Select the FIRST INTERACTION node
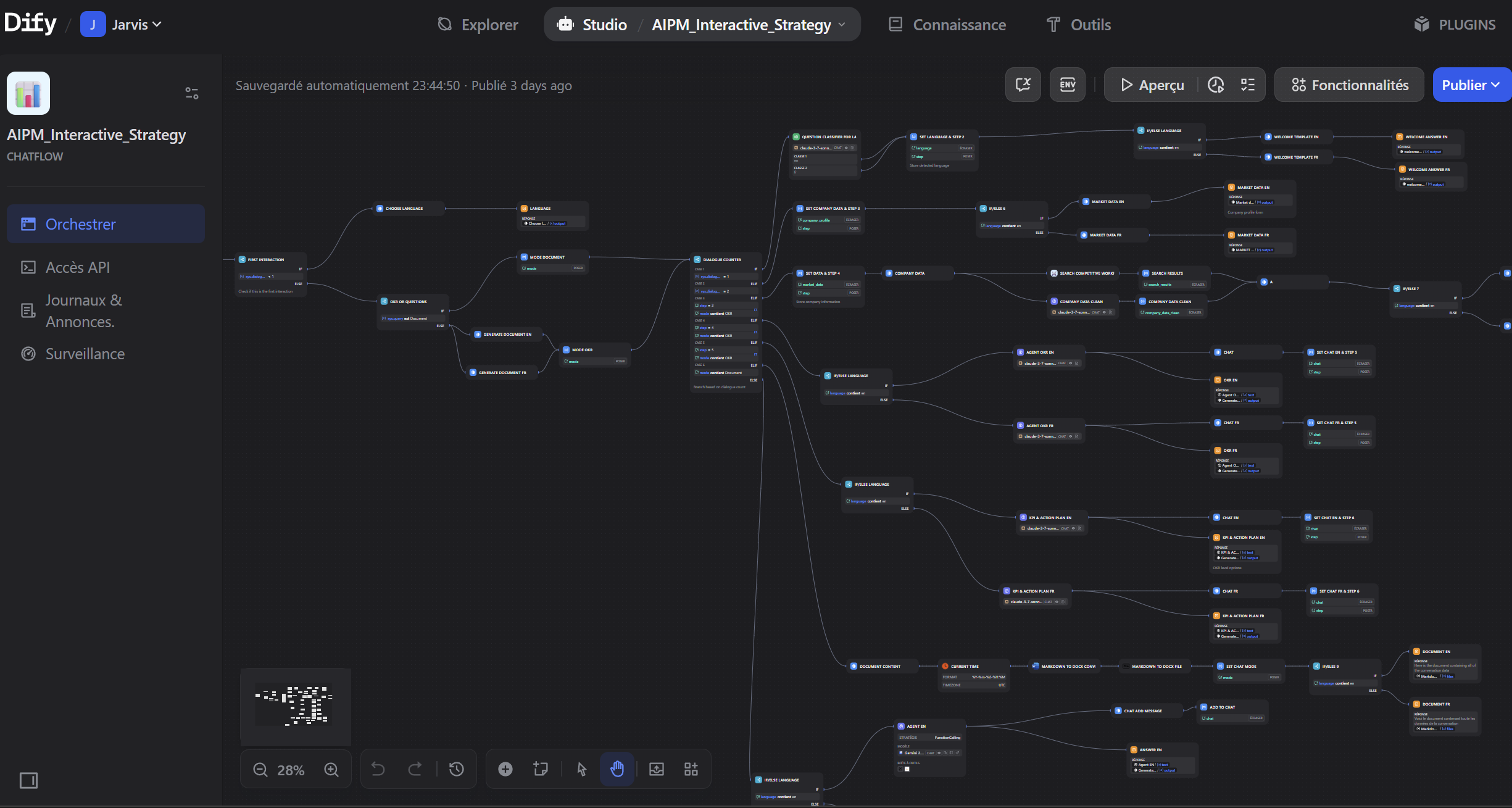1512x808 pixels. tap(271, 275)
